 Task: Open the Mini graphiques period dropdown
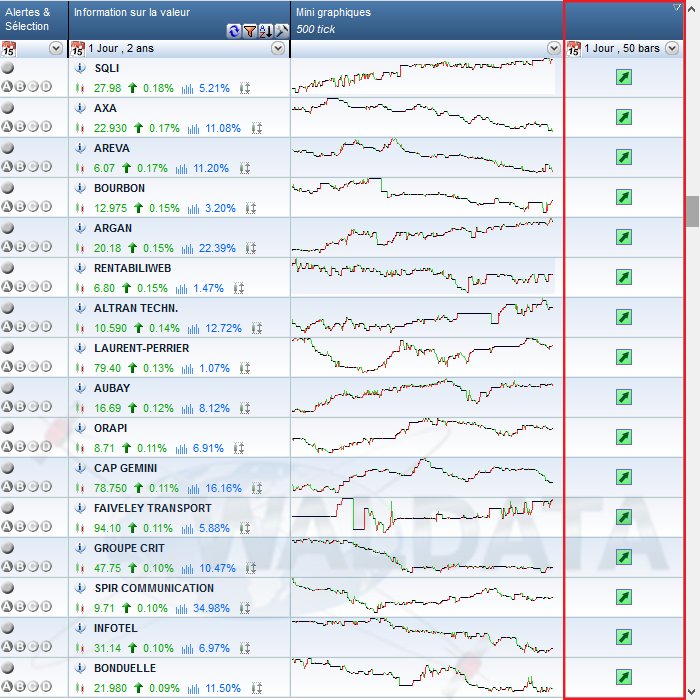point(554,48)
